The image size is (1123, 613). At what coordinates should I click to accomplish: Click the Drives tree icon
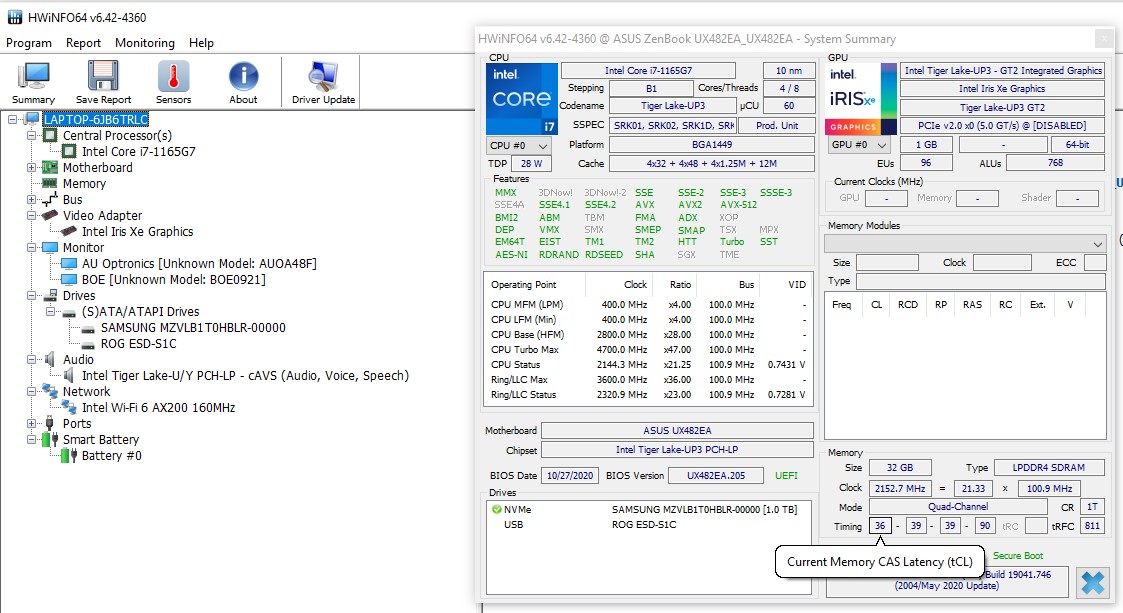pos(50,295)
